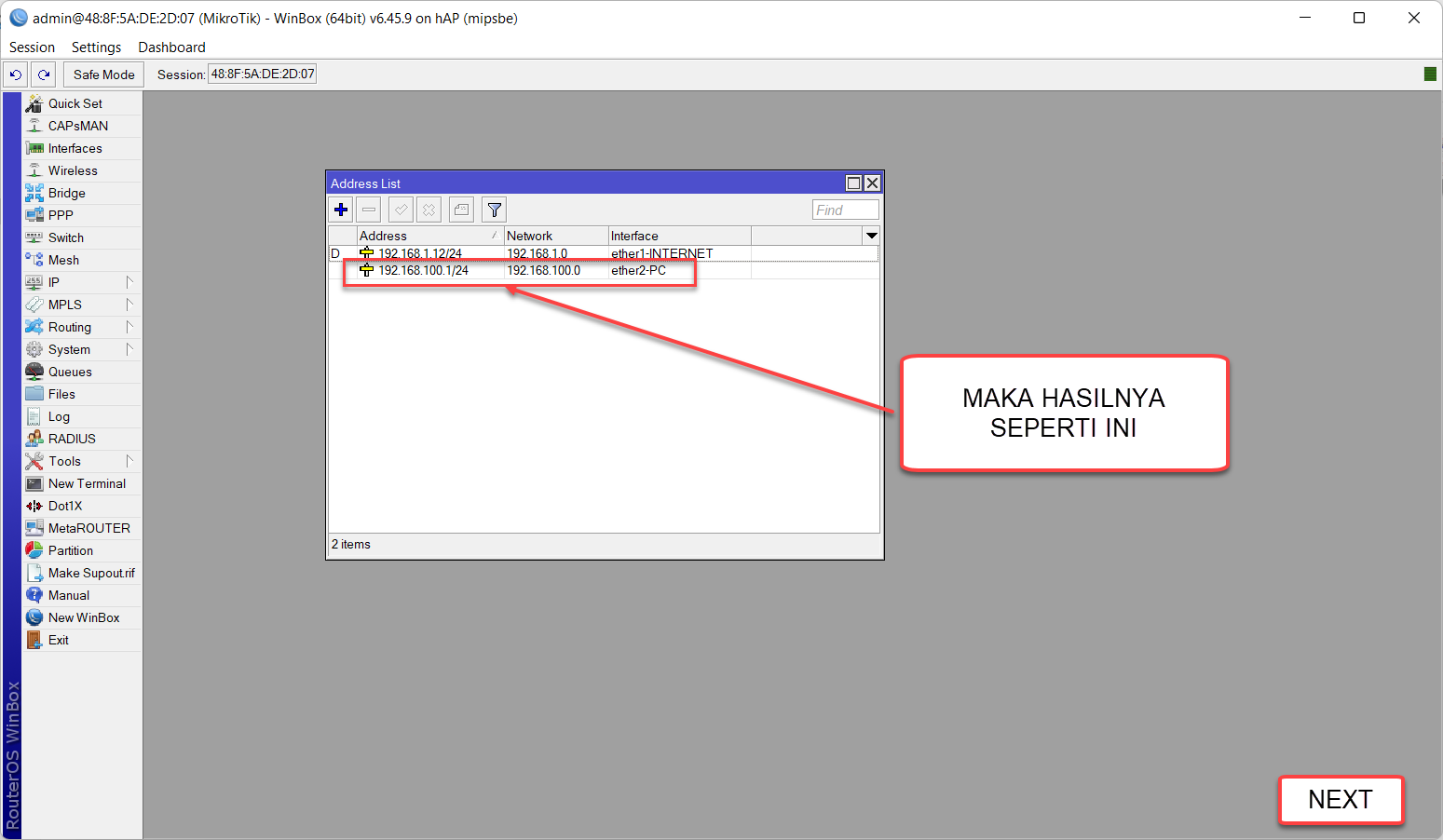Open Wireless settings
The image size is (1443, 840).
82,170
